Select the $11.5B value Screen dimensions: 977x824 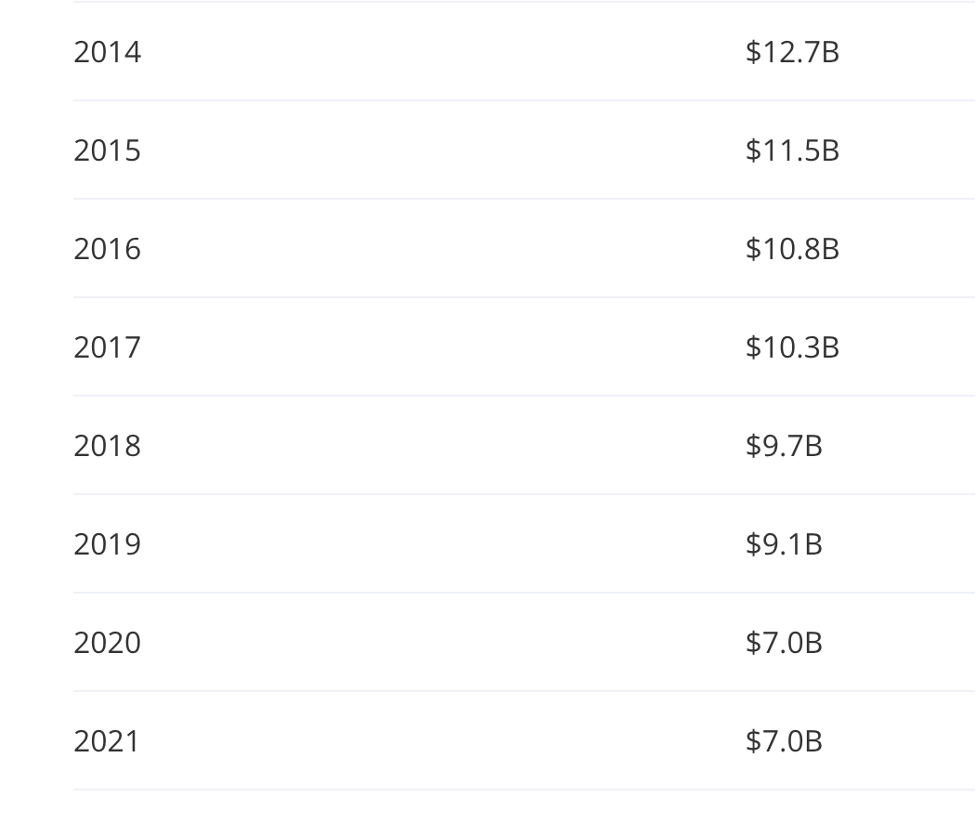click(792, 151)
